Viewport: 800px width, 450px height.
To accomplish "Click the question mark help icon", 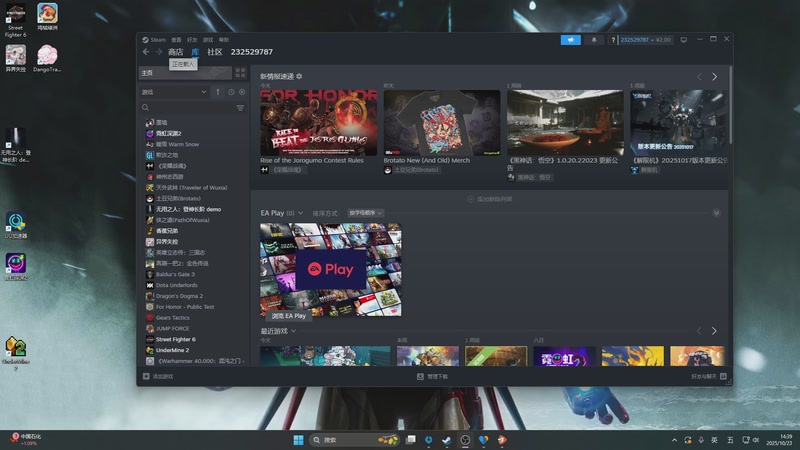I will (613, 40).
